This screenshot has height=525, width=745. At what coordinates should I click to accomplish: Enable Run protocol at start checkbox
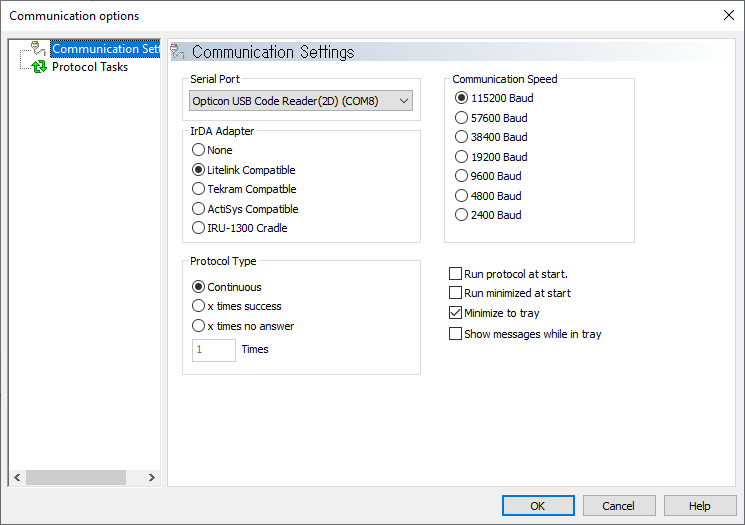tap(455, 274)
